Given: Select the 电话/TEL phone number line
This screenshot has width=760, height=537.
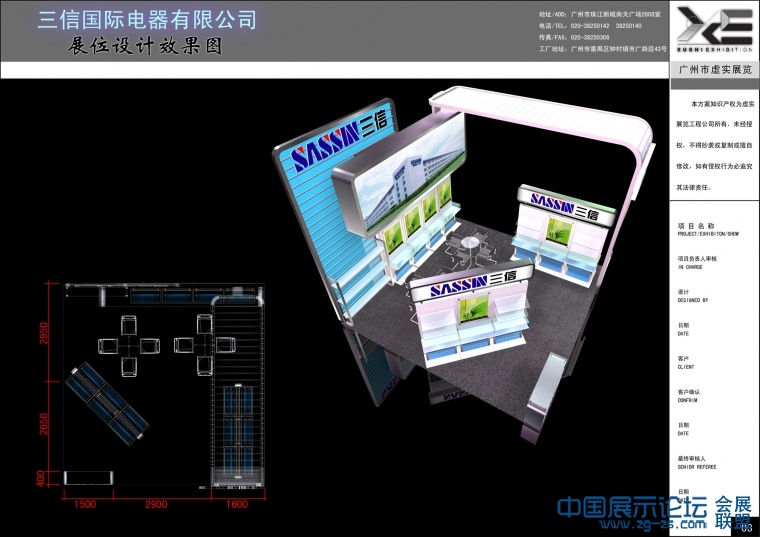Looking at the screenshot, I should [590, 26].
